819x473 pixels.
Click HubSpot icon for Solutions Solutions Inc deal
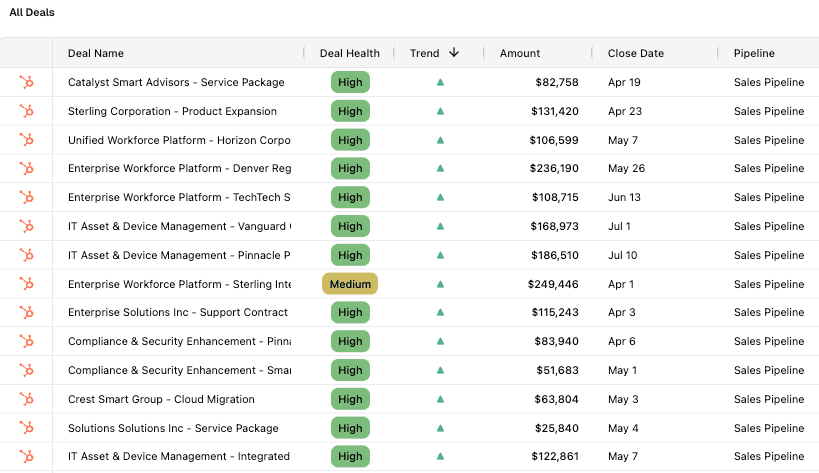[x=27, y=428]
